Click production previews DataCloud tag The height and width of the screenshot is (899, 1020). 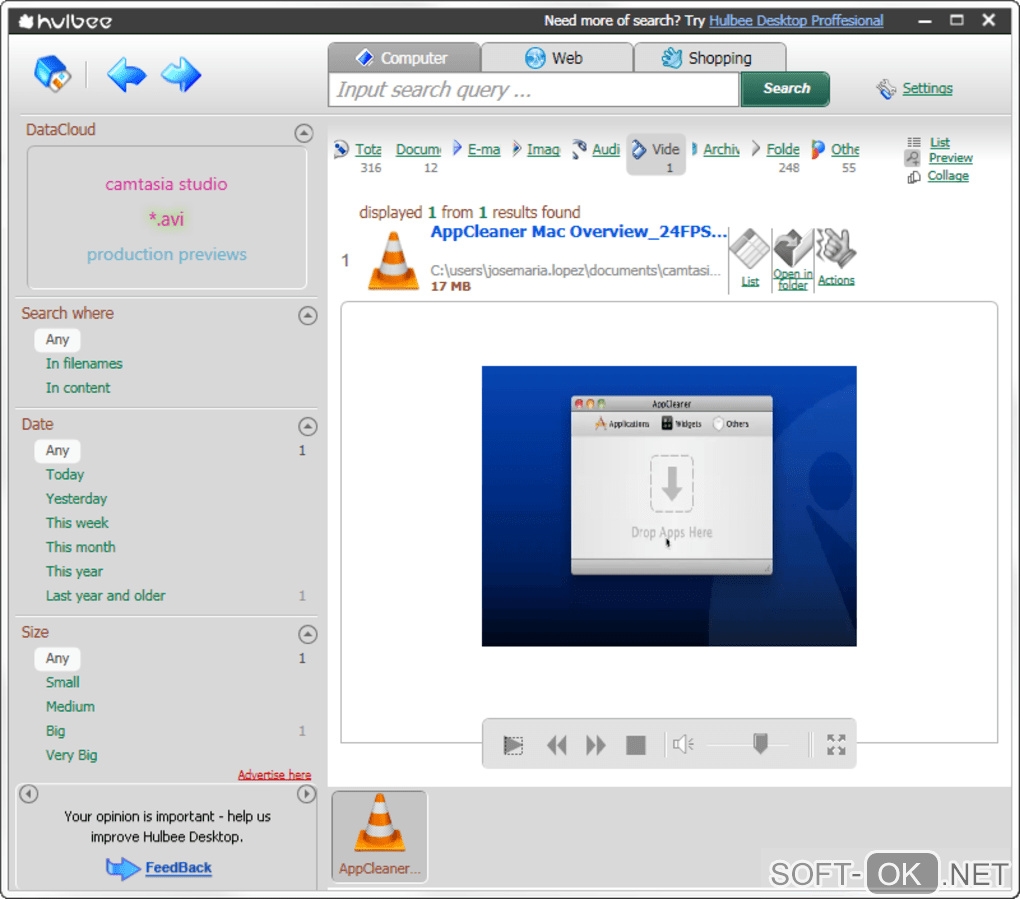click(x=167, y=254)
